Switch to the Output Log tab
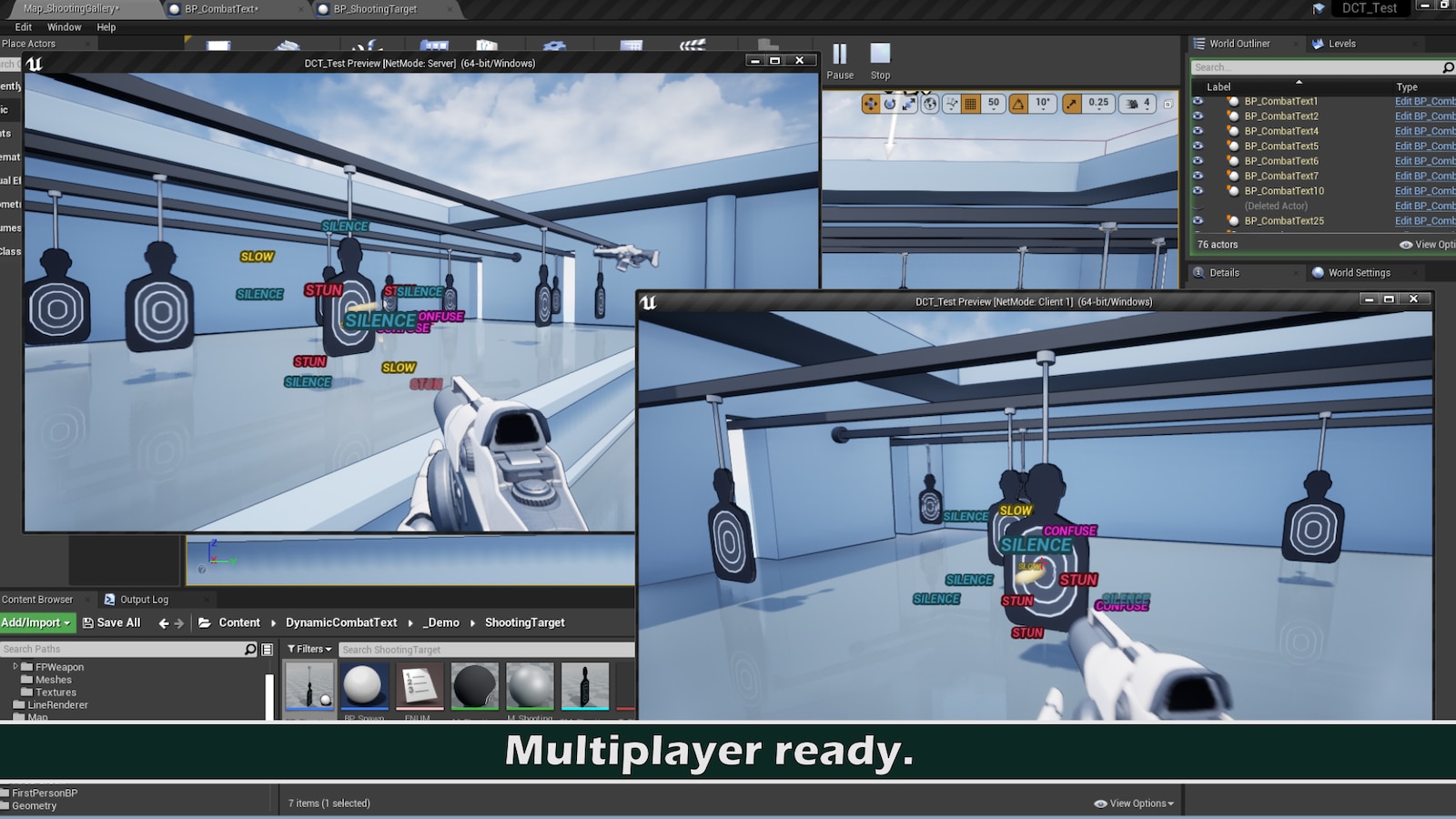This screenshot has height=819, width=1456. [144, 600]
